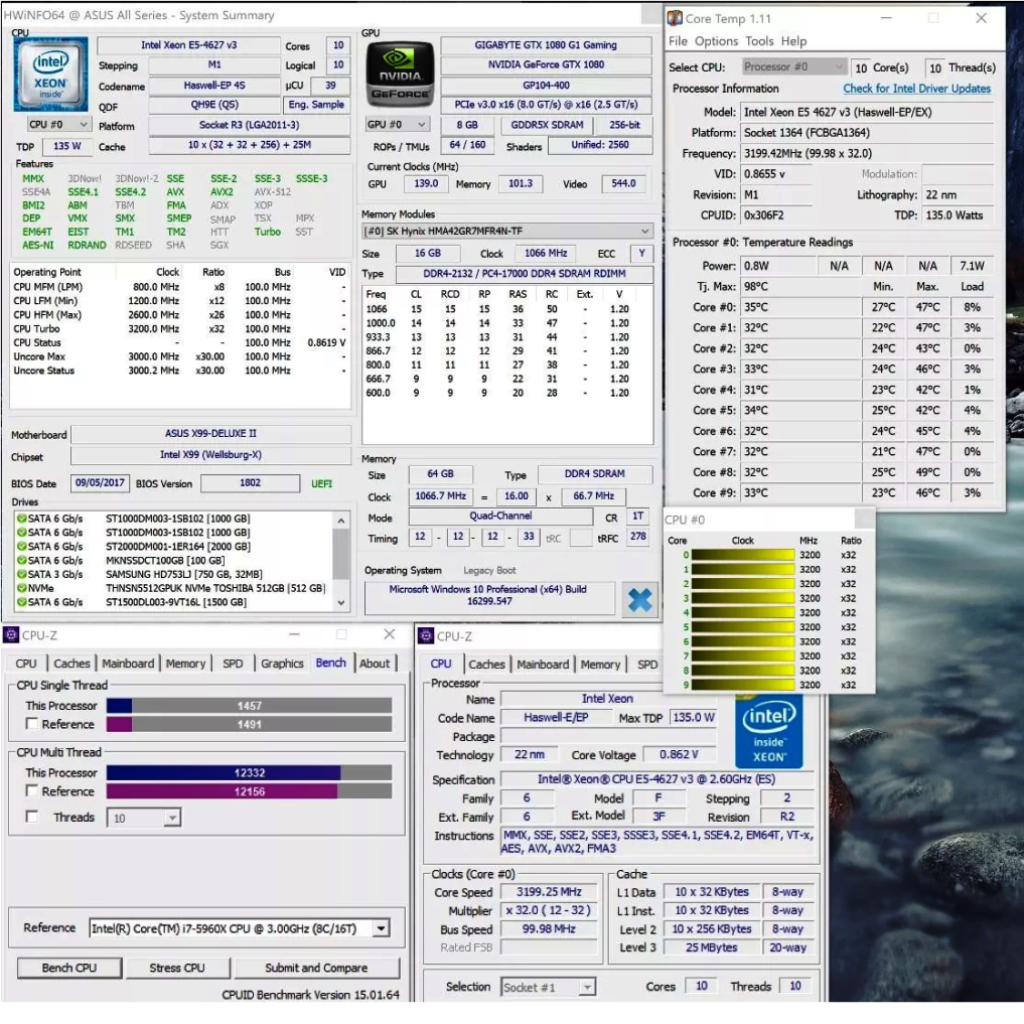Open Mainboard tab in the CPU-Z Bench window

pos(128,664)
